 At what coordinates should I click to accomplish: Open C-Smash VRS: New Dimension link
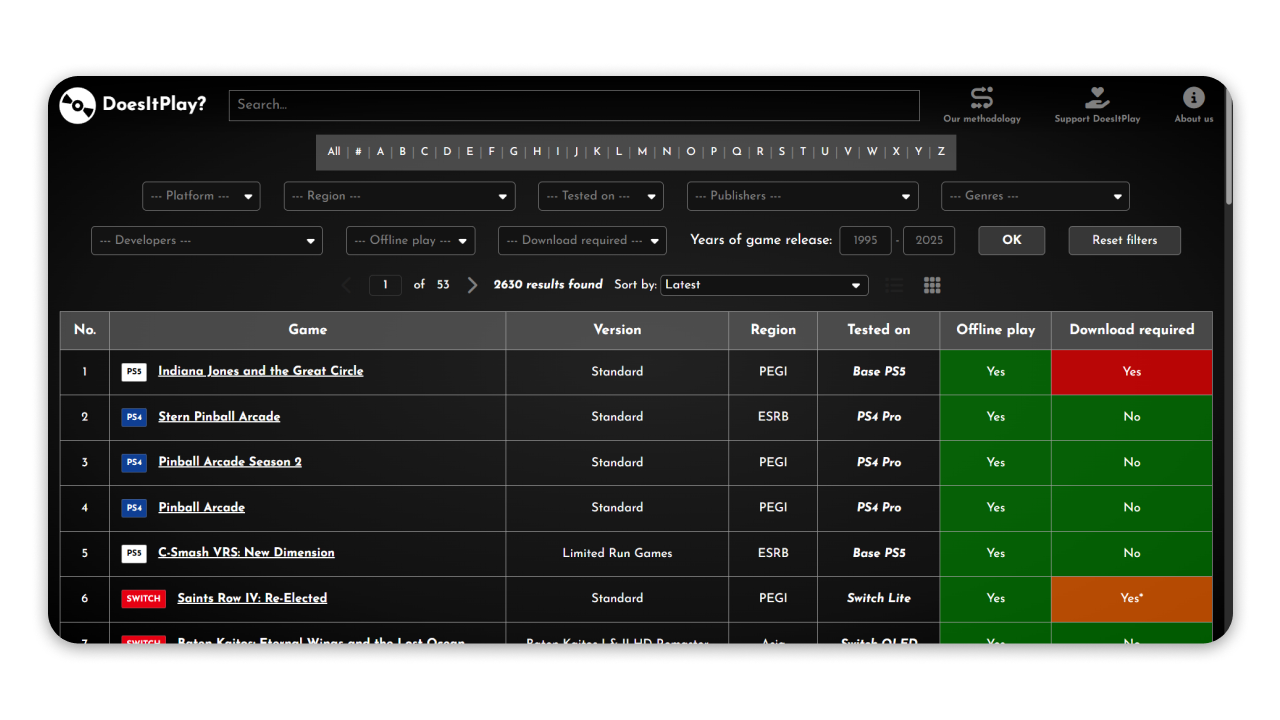[246, 552]
